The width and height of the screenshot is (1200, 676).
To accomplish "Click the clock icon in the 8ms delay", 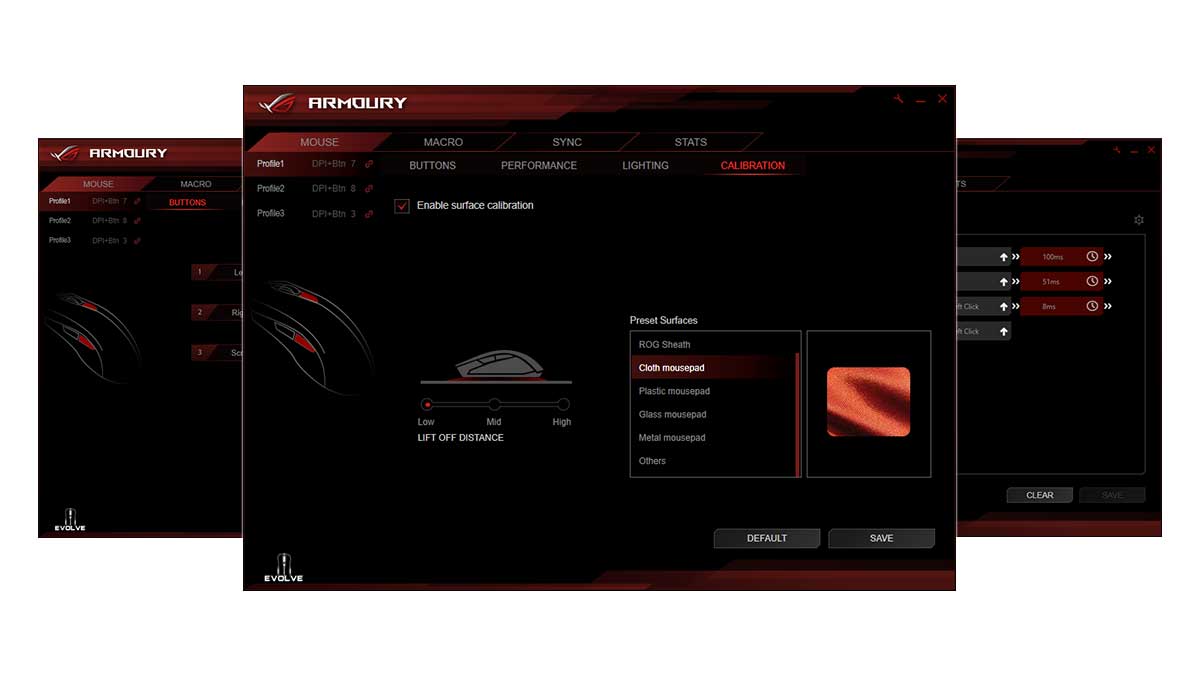I will click(x=1092, y=306).
